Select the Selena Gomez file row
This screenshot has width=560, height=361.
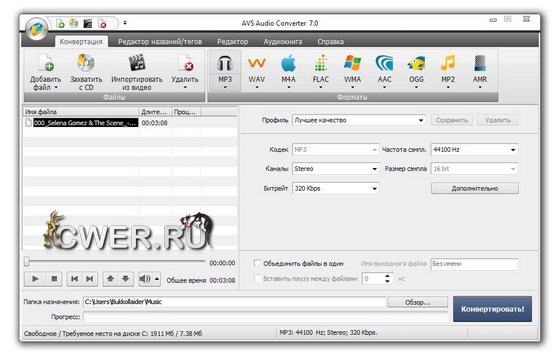point(130,123)
